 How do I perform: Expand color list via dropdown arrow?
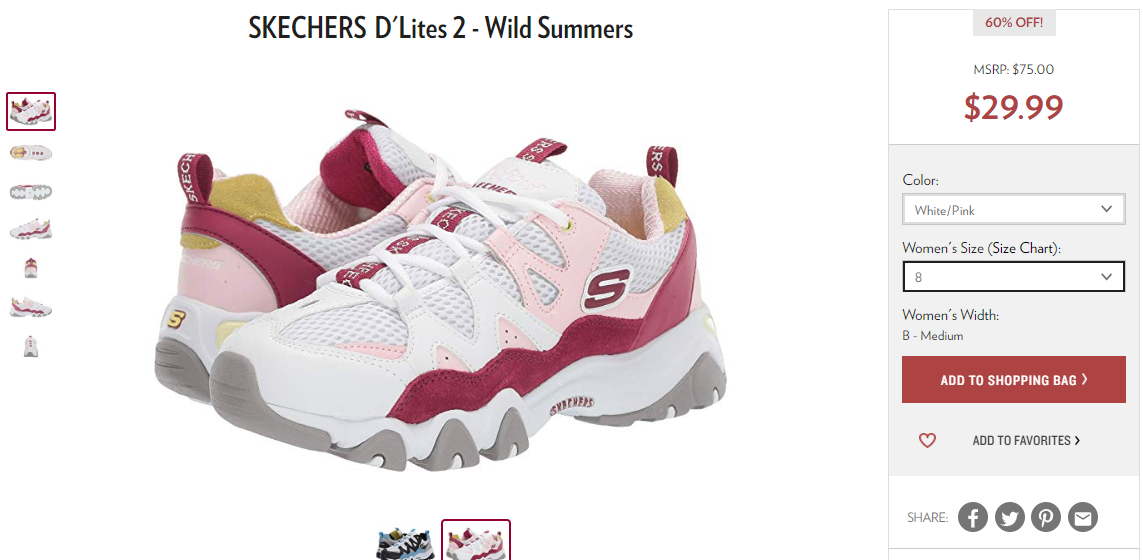[x=1107, y=209]
